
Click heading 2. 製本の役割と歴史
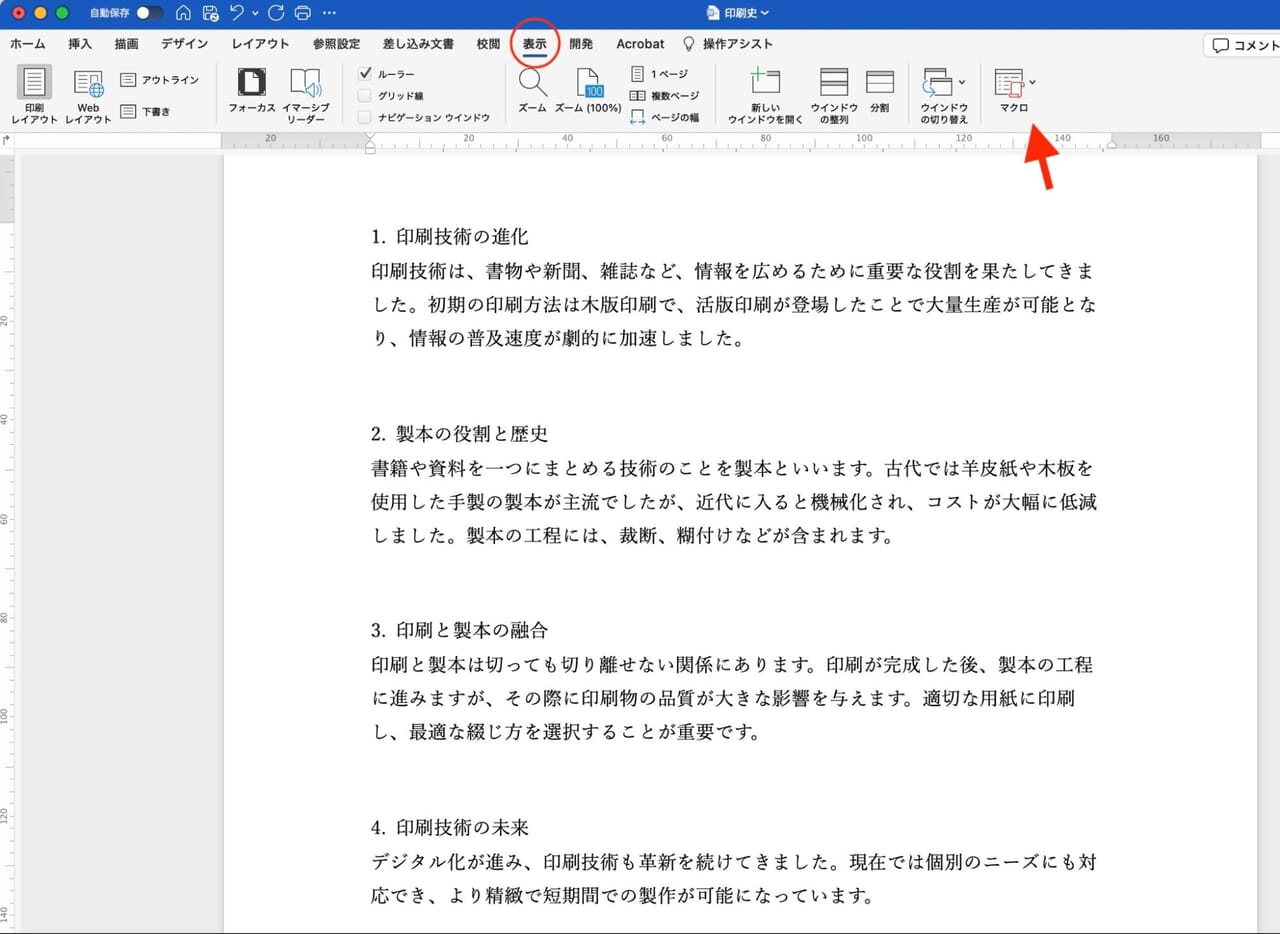click(x=459, y=434)
